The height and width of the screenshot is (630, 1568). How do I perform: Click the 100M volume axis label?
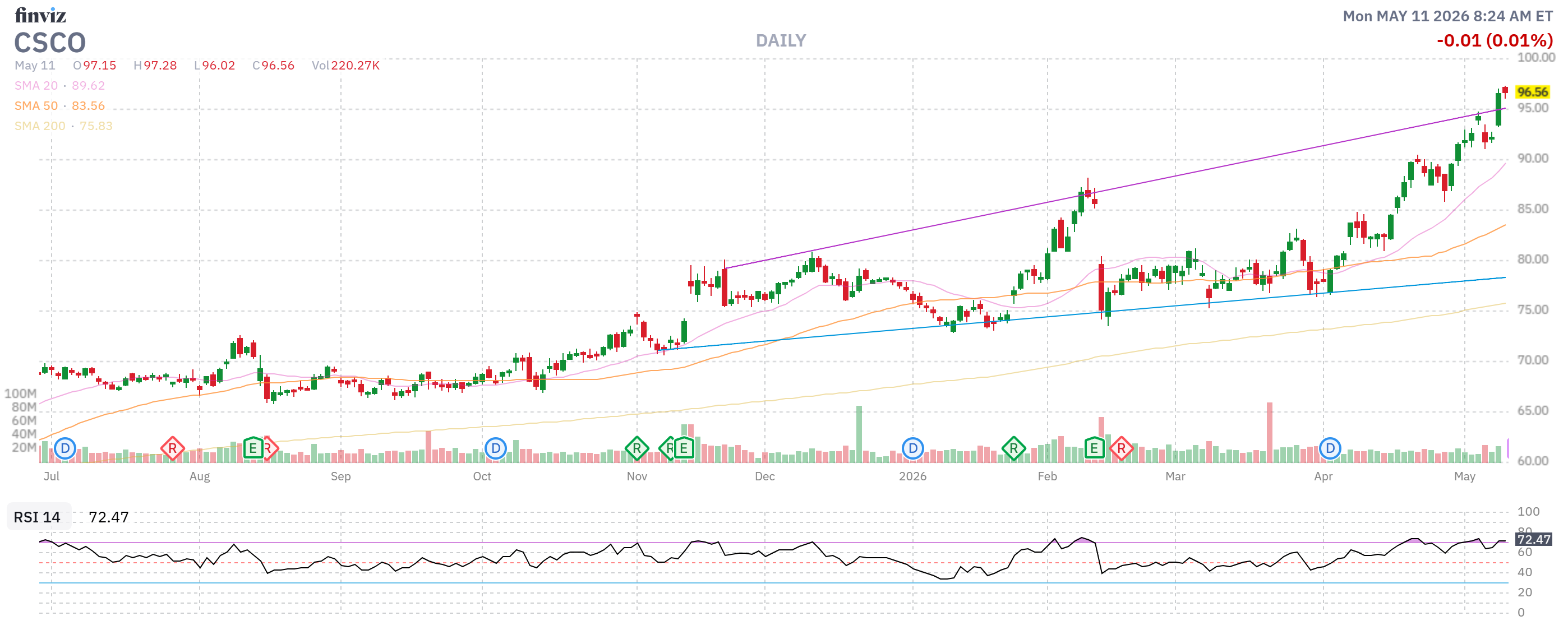point(21,394)
